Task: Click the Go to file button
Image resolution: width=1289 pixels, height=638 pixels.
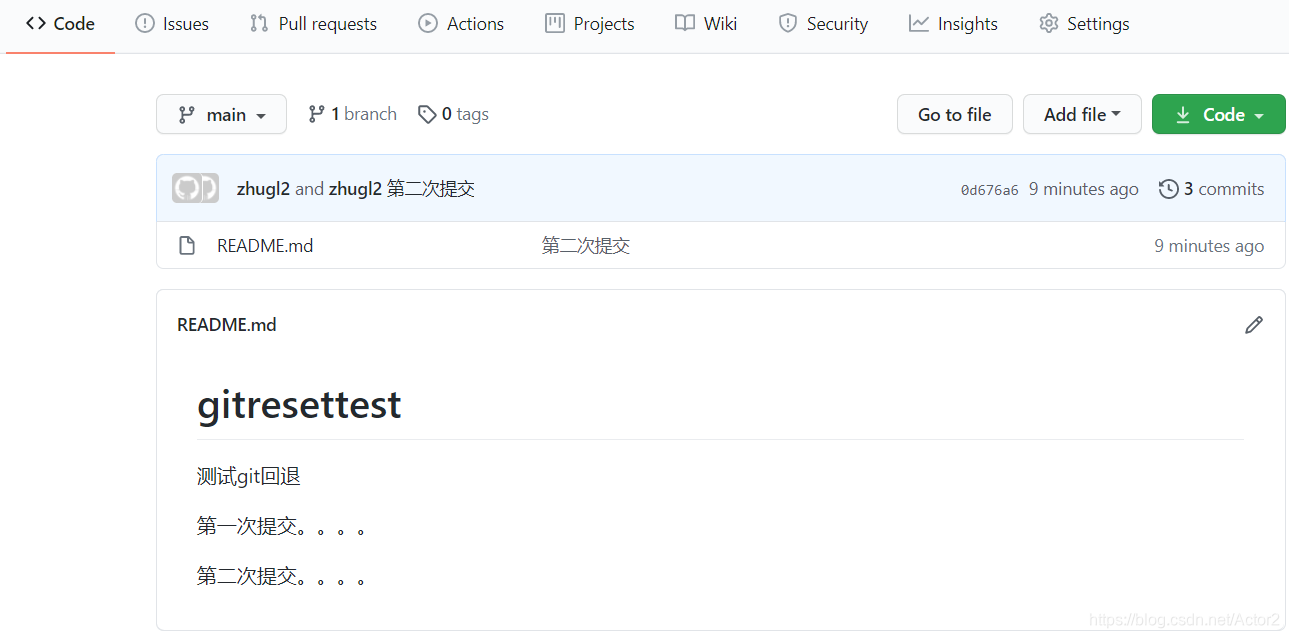Action: click(955, 114)
